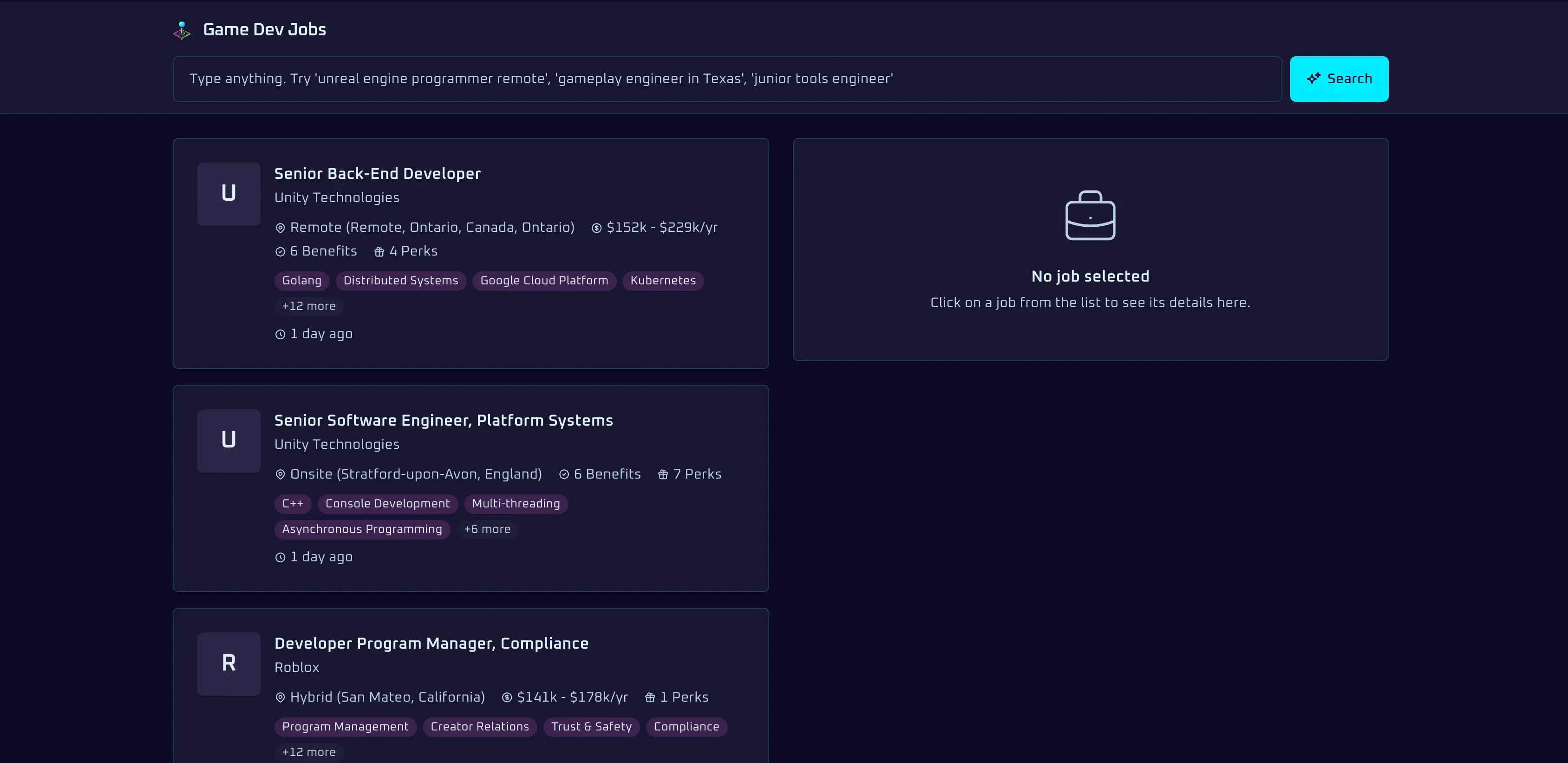This screenshot has height=763, width=1568.
Task: Click the No job selected heading
Action: pyautogui.click(x=1090, y=276)
